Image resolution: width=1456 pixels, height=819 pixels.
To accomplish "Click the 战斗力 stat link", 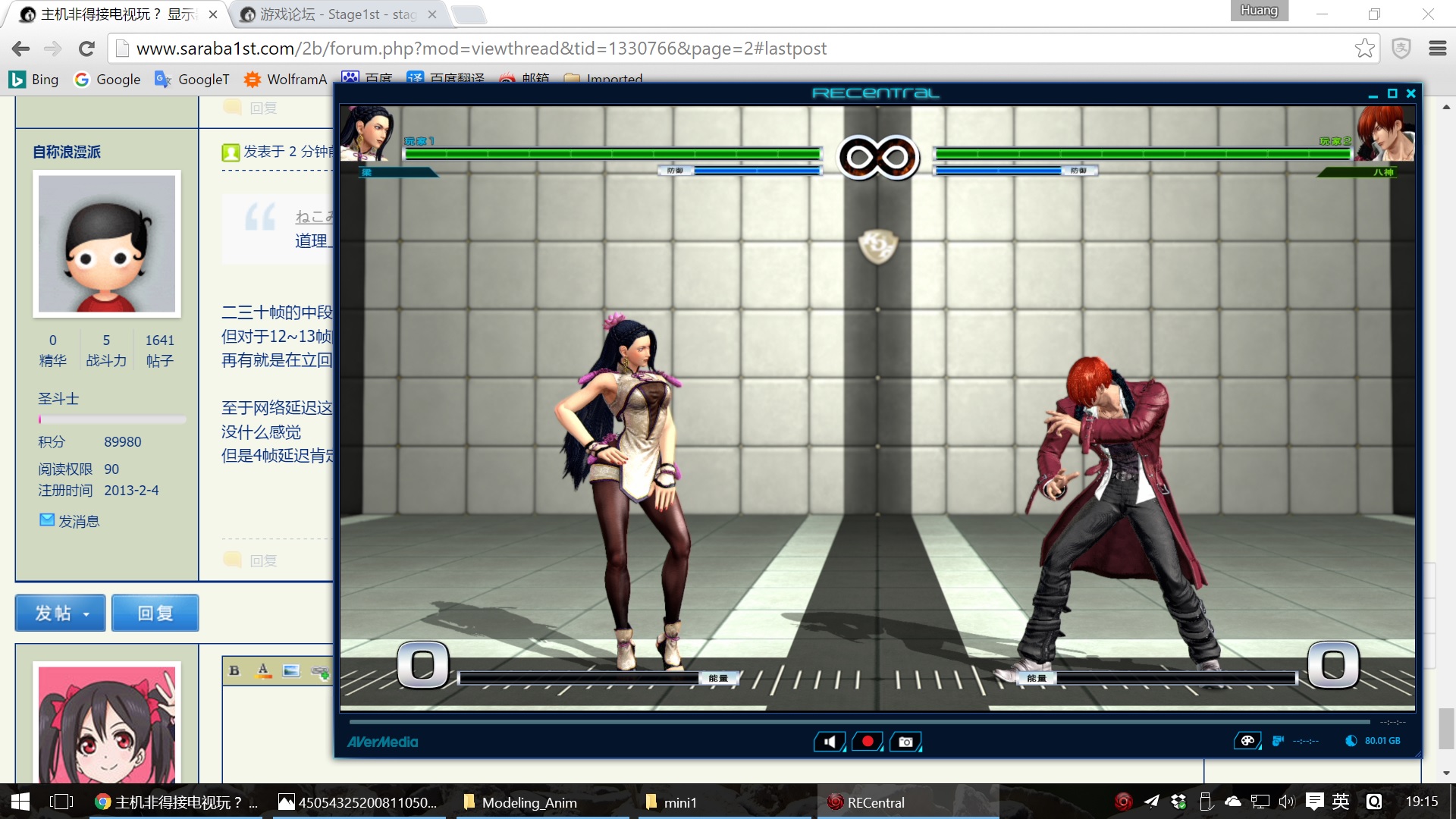I will pos(106,361).
